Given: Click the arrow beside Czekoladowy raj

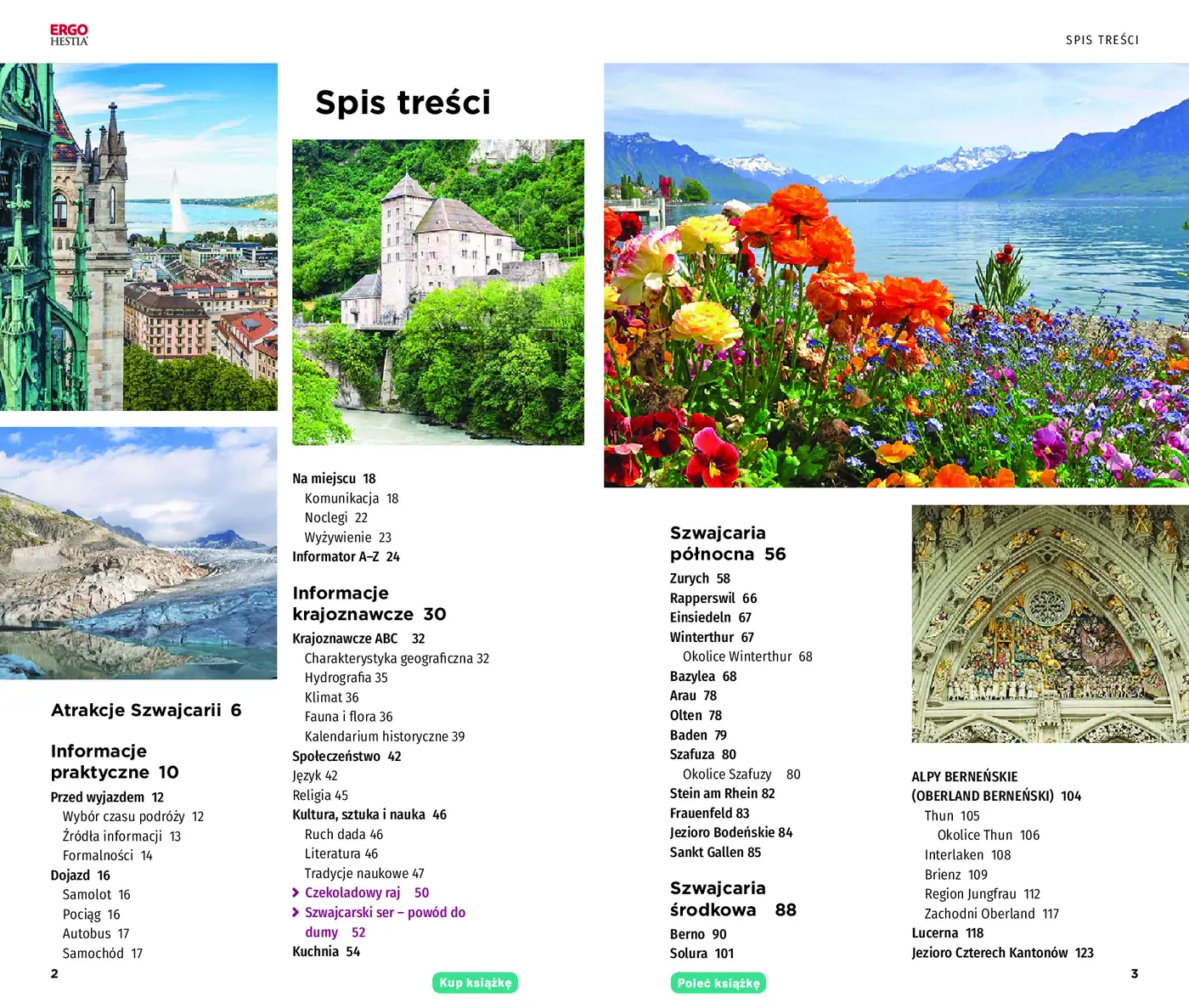Looking at the screenshot, I should click(296, 893).
